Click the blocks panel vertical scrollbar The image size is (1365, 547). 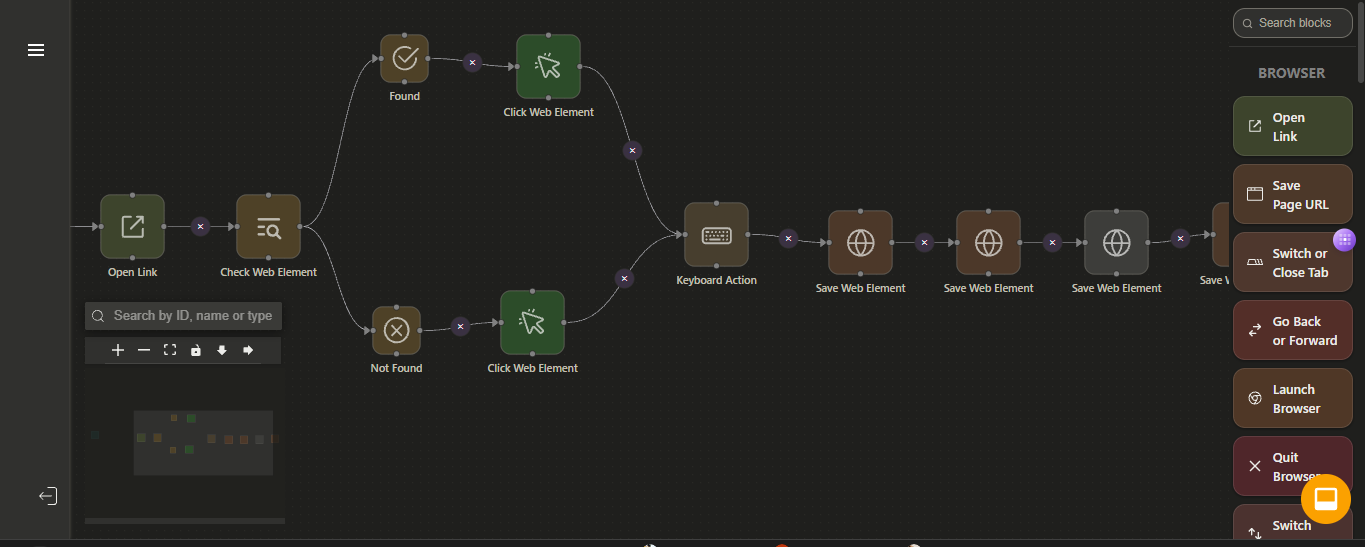[1360, 42]
